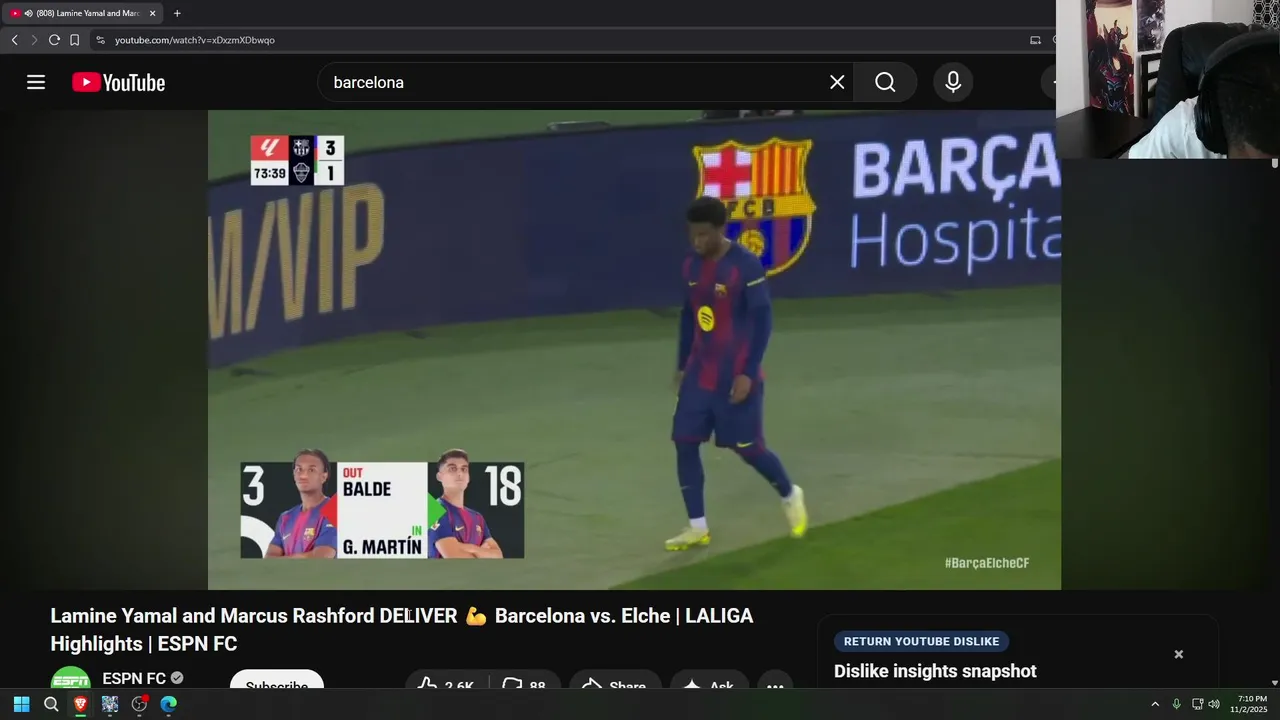Close the Lamine Yamal video tab

pyautogui.click(x=152, y=13)
